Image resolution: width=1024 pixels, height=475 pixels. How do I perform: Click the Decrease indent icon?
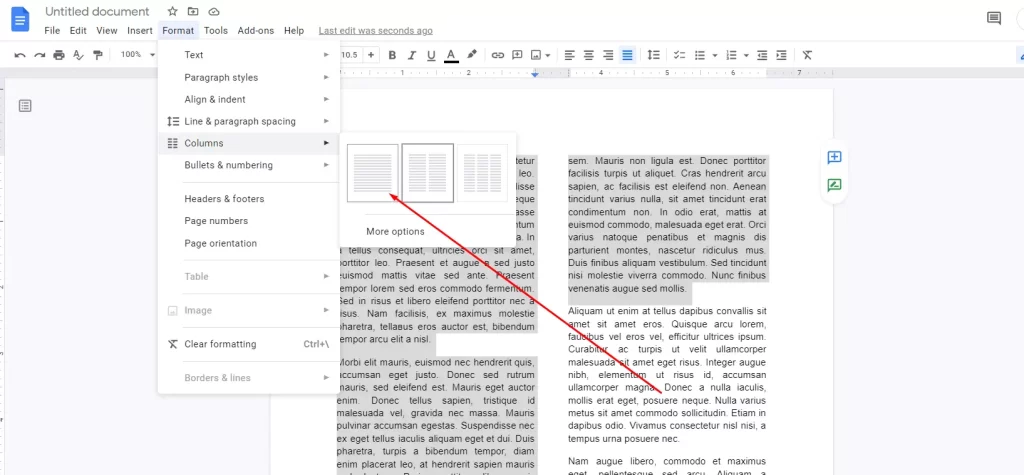[761, 55]
